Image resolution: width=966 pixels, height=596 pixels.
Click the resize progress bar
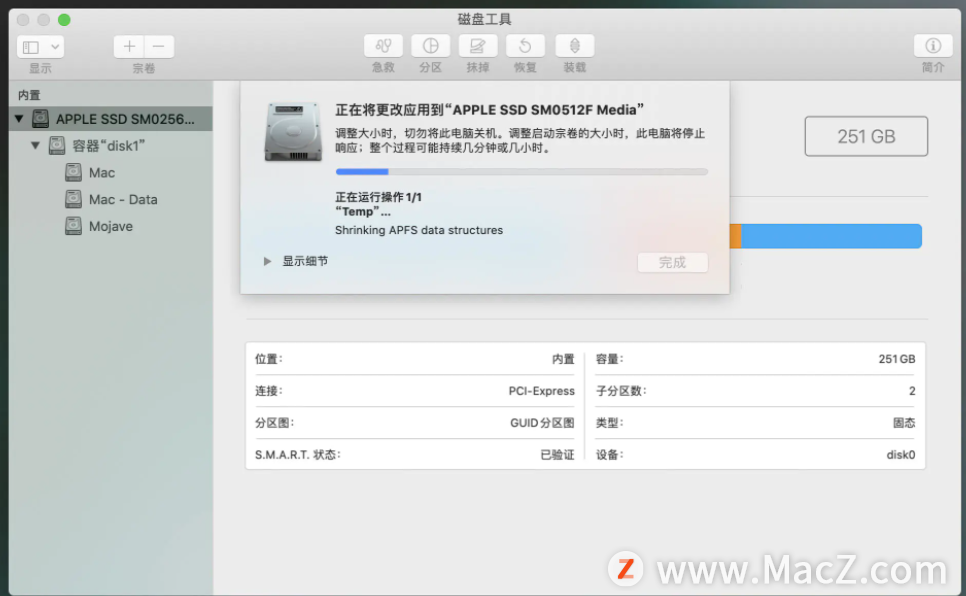521,172
